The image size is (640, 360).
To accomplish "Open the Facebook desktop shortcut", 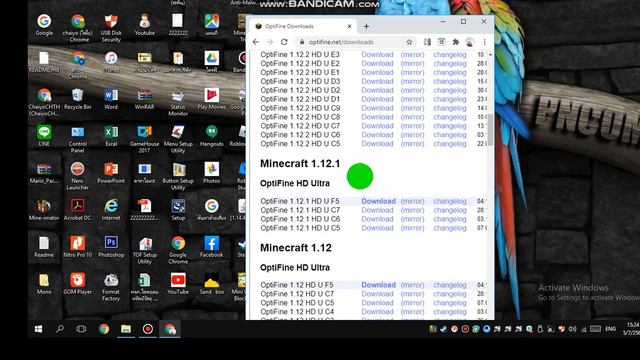I will (211, 247).
